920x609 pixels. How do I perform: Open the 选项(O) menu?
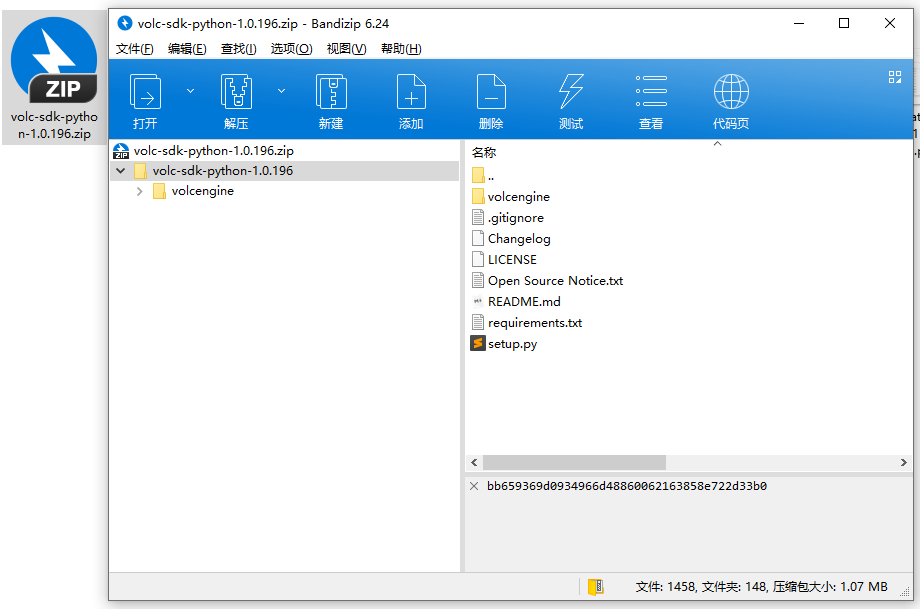pyautogui.click(x=291, y=49)
